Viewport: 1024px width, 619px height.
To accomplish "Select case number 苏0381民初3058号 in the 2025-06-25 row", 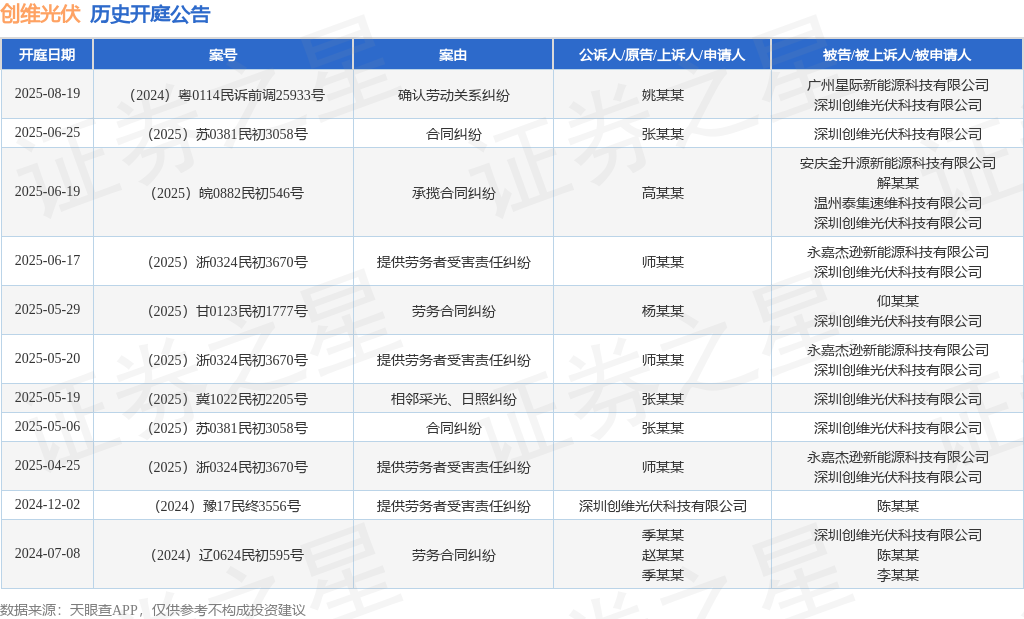I will (x=251, y=135).
